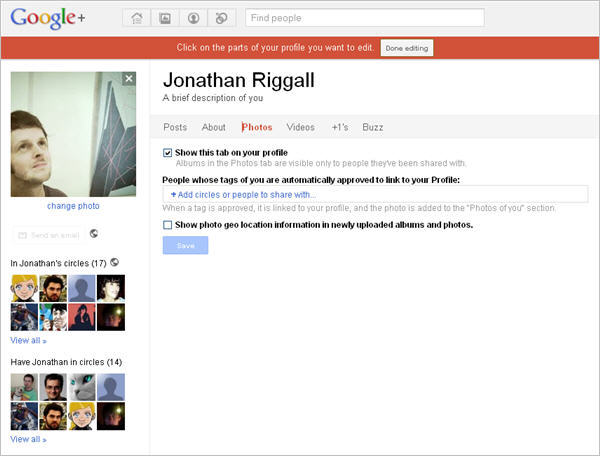
Task: Uncheck Show this tab on your profile
Action: (168, 153)
